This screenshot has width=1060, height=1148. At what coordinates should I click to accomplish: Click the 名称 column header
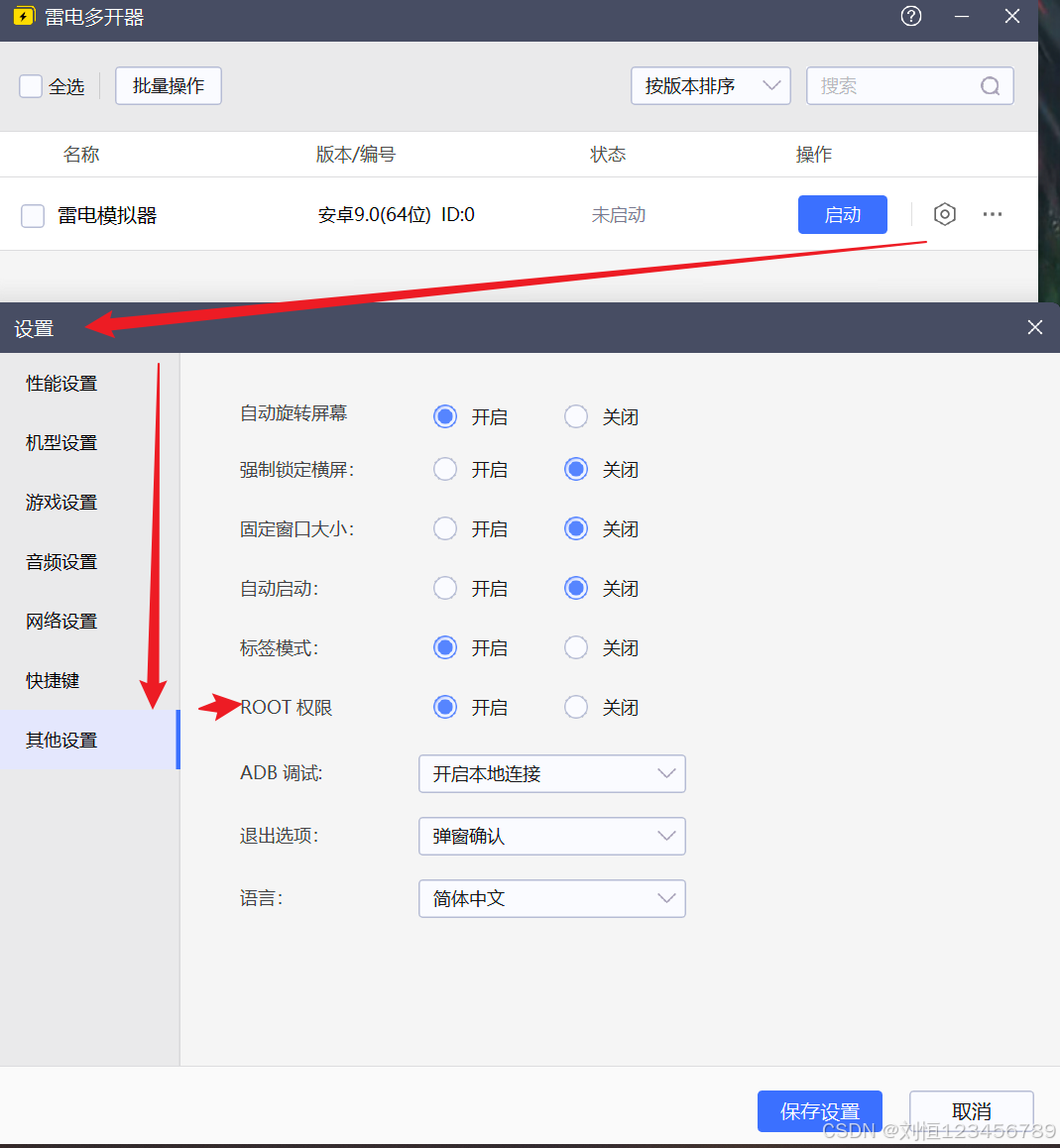[81, 155]
